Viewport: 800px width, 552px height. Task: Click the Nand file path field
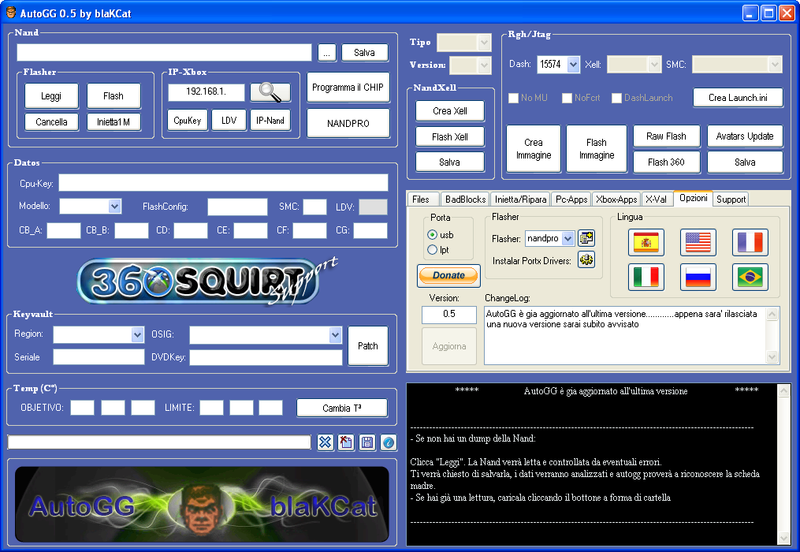[x=164, y=53]
